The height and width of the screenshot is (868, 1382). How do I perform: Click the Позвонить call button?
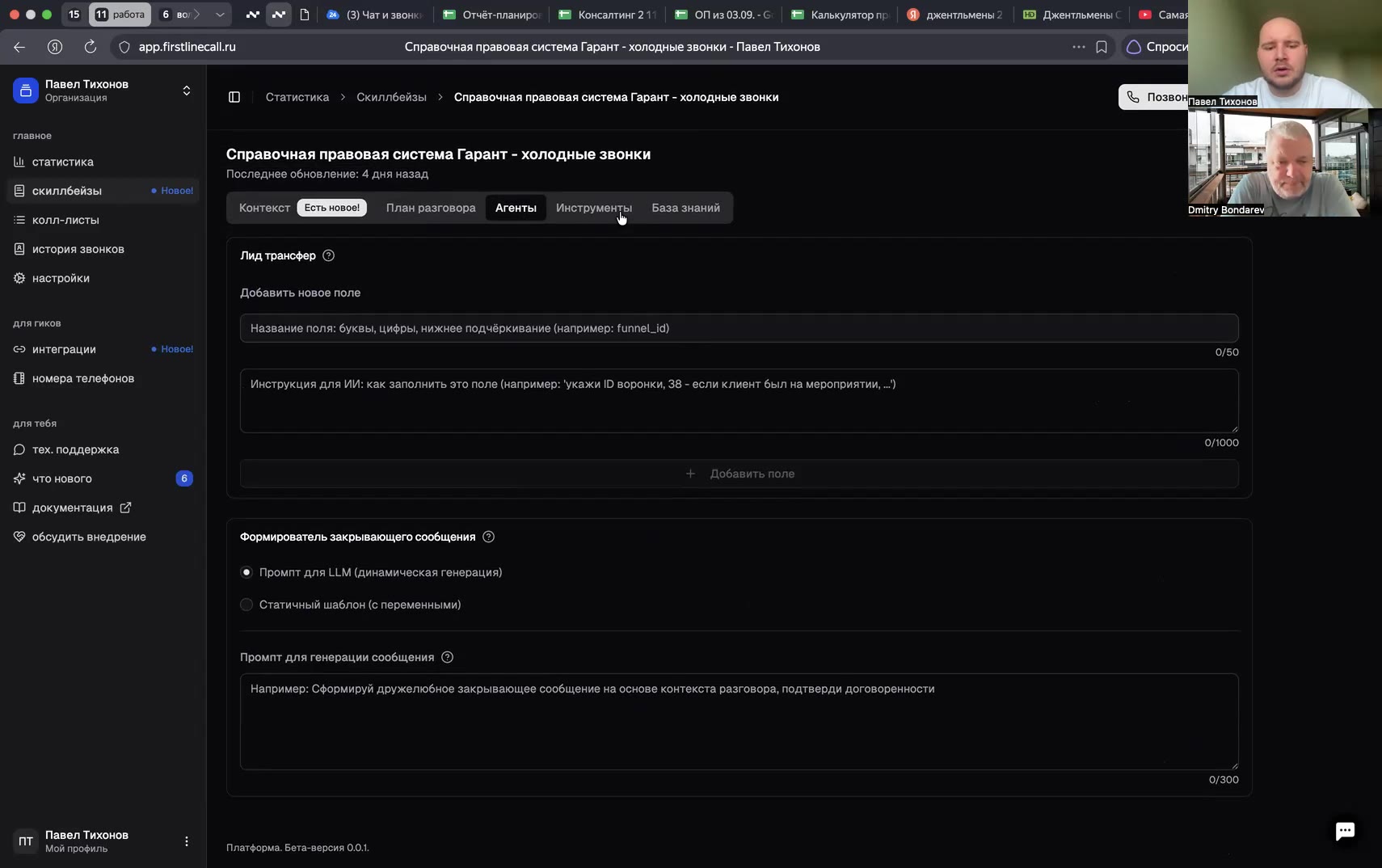(x=1154, y=97)
